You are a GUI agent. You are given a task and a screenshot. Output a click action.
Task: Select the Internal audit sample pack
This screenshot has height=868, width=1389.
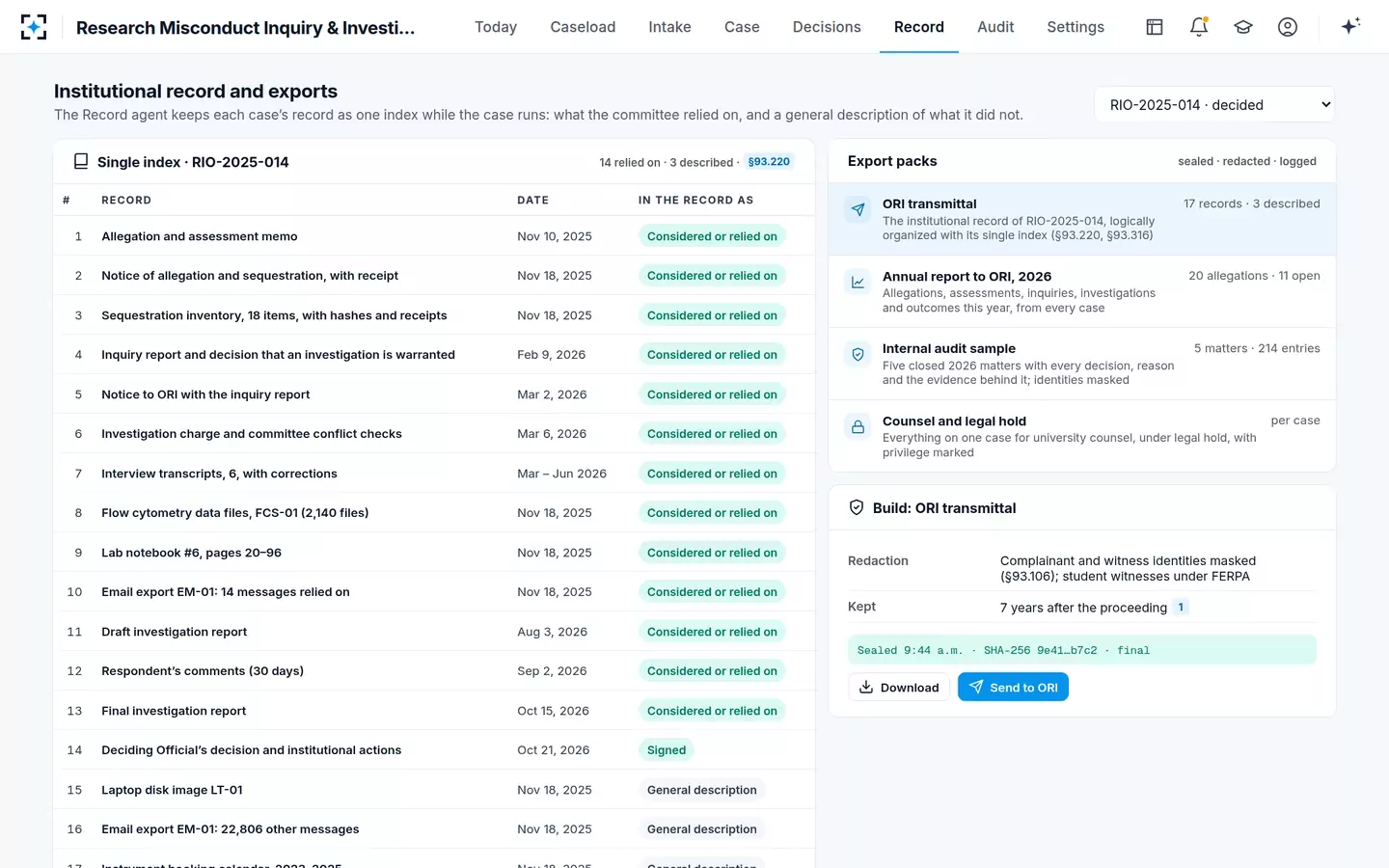click(x=1082, y=364)
